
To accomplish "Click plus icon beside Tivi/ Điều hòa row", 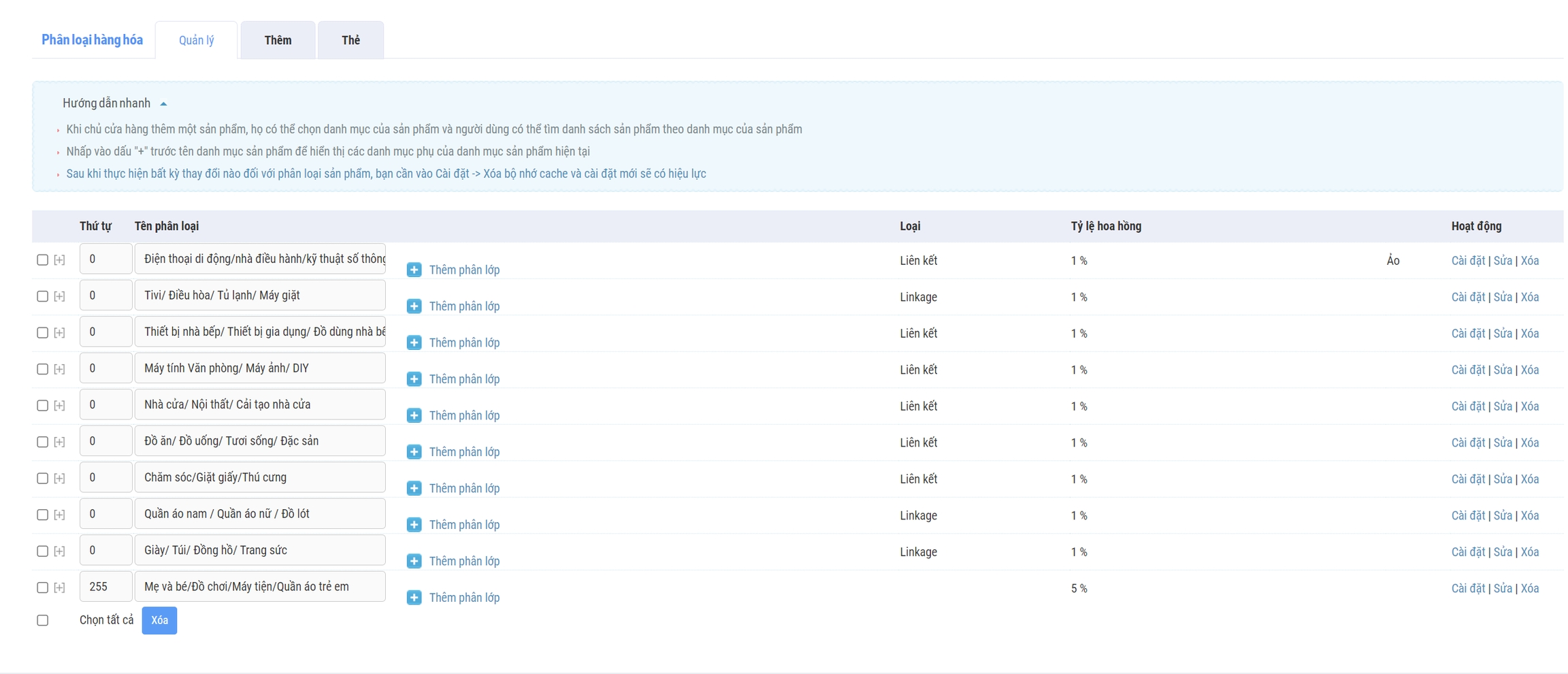I will pos(414,306).
